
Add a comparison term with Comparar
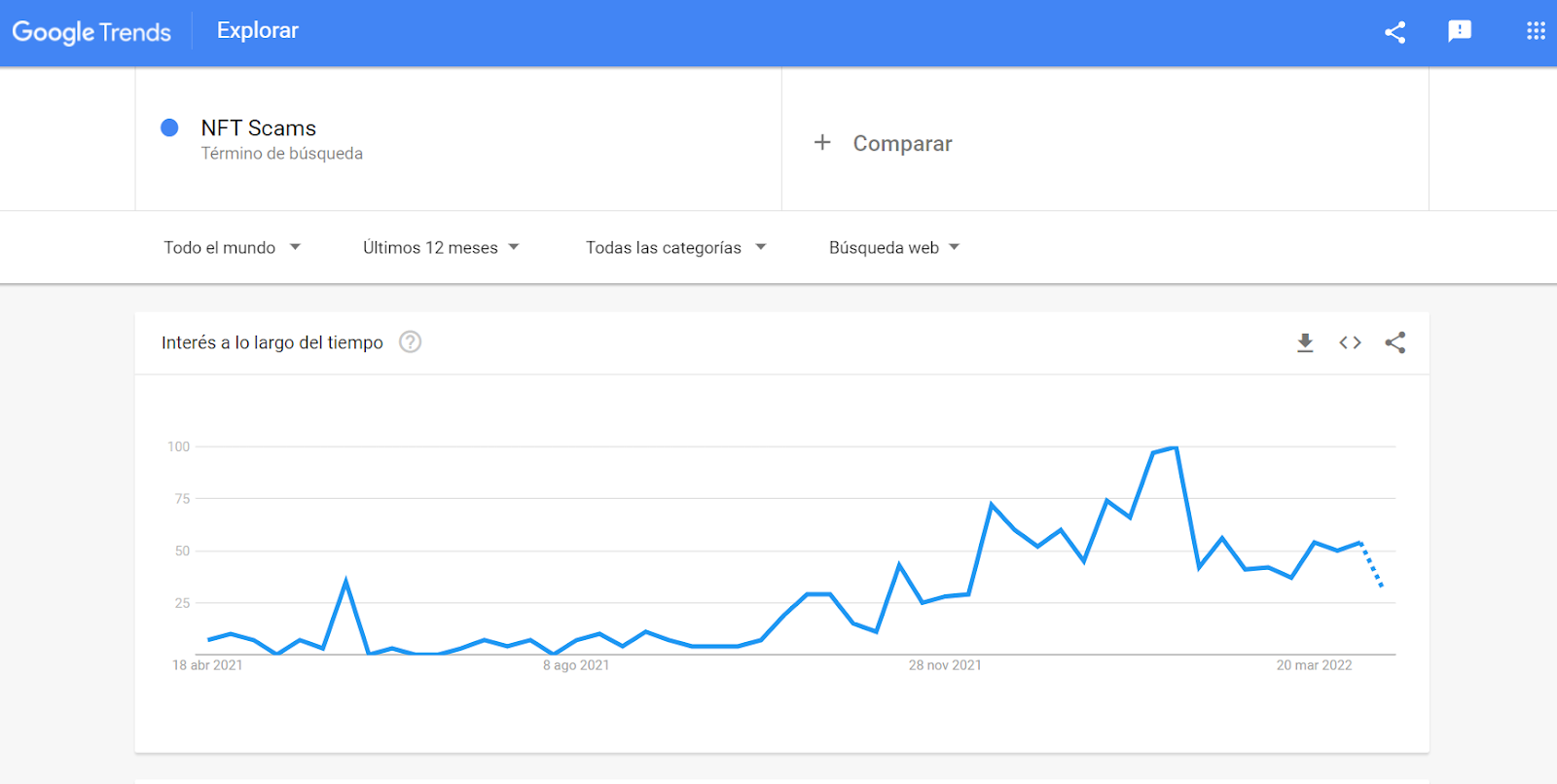click(x=902, y=144)
